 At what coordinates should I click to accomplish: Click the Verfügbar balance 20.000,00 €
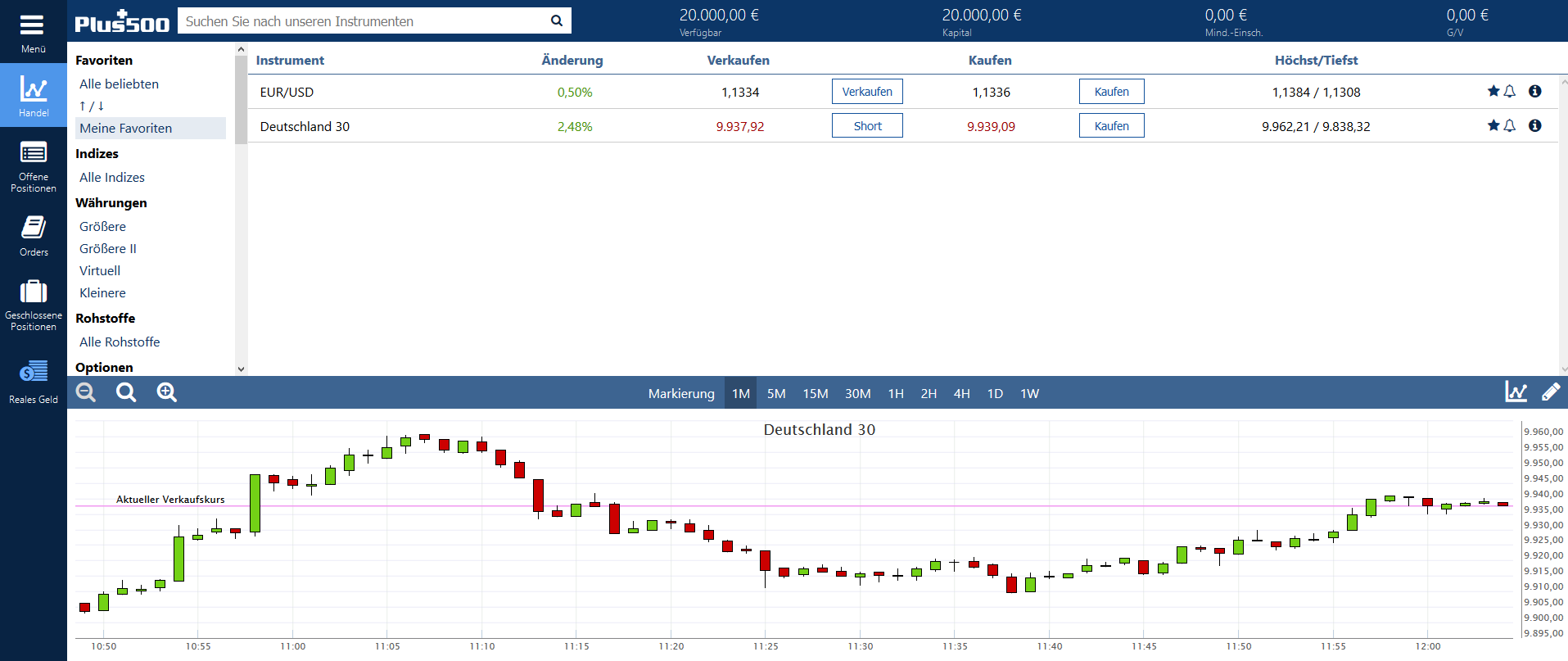719,15
